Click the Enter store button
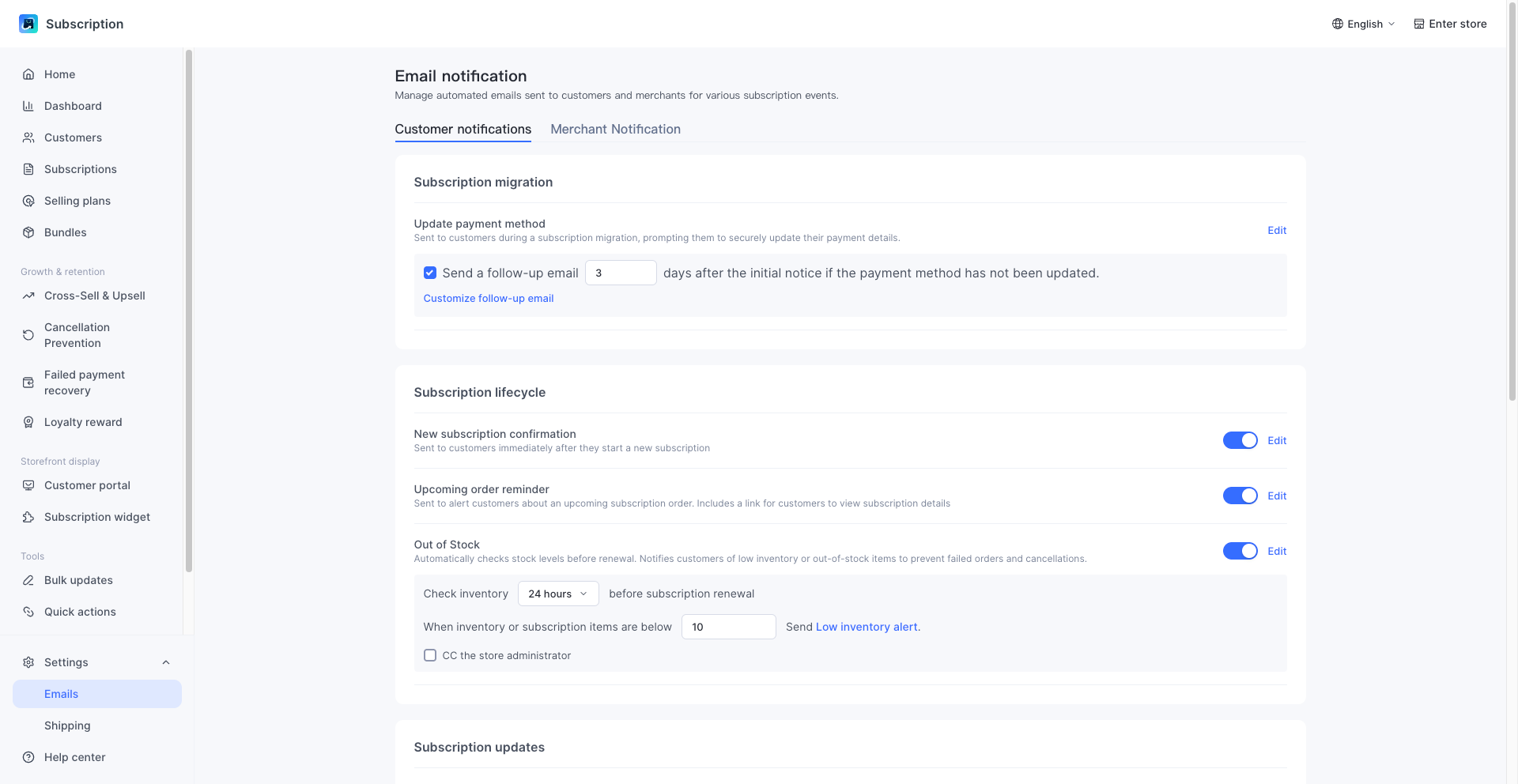The height and width of the screenshot is (784, 1518). tap(1450, 24)
